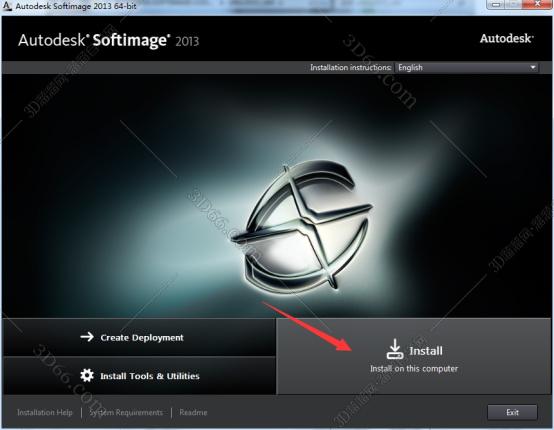Select Create Deployment option
The width and height of the screenshot is (554, 430).
[139, 337]
